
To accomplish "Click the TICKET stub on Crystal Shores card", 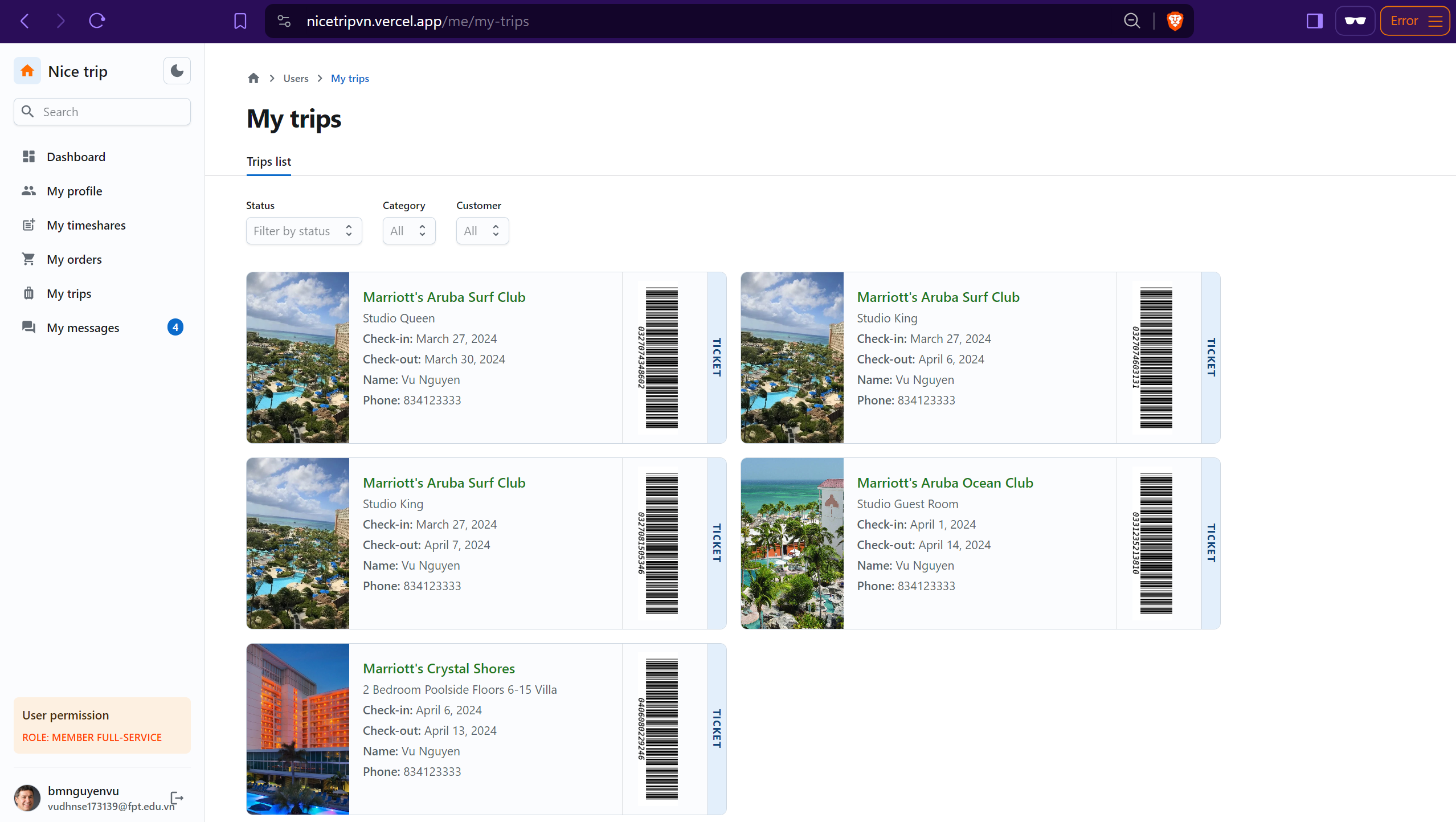I will (x=717, y=729).
